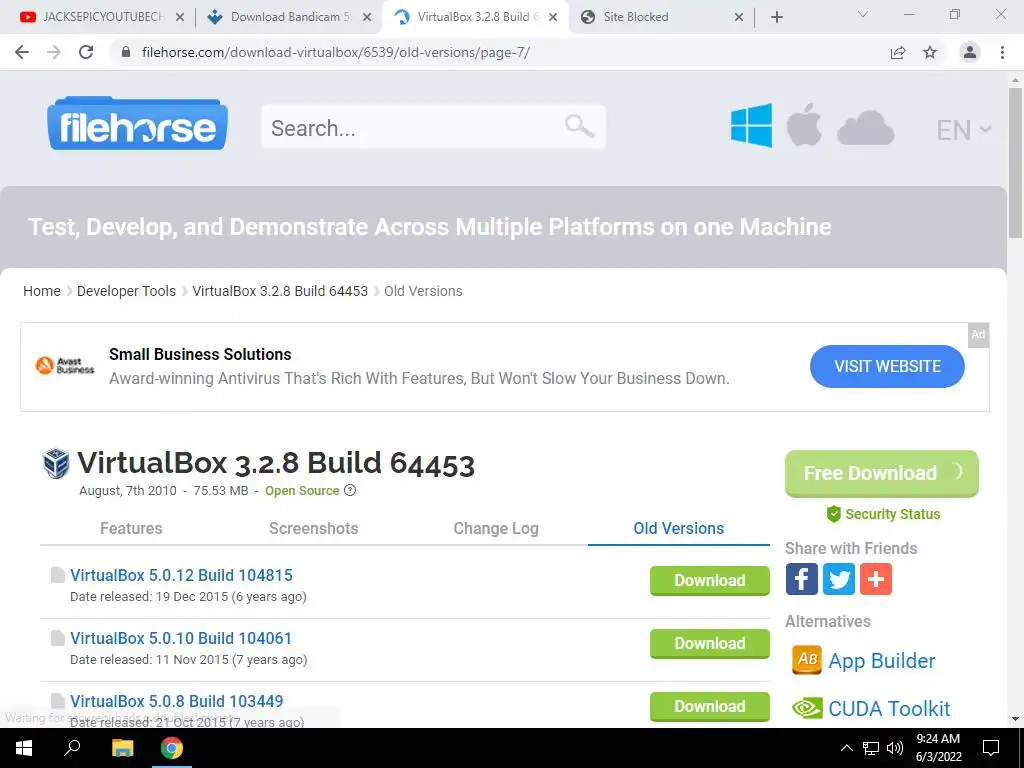Click the share page icon in address bar
Viewport: 1024px width, 768px height.
[898, 52]
